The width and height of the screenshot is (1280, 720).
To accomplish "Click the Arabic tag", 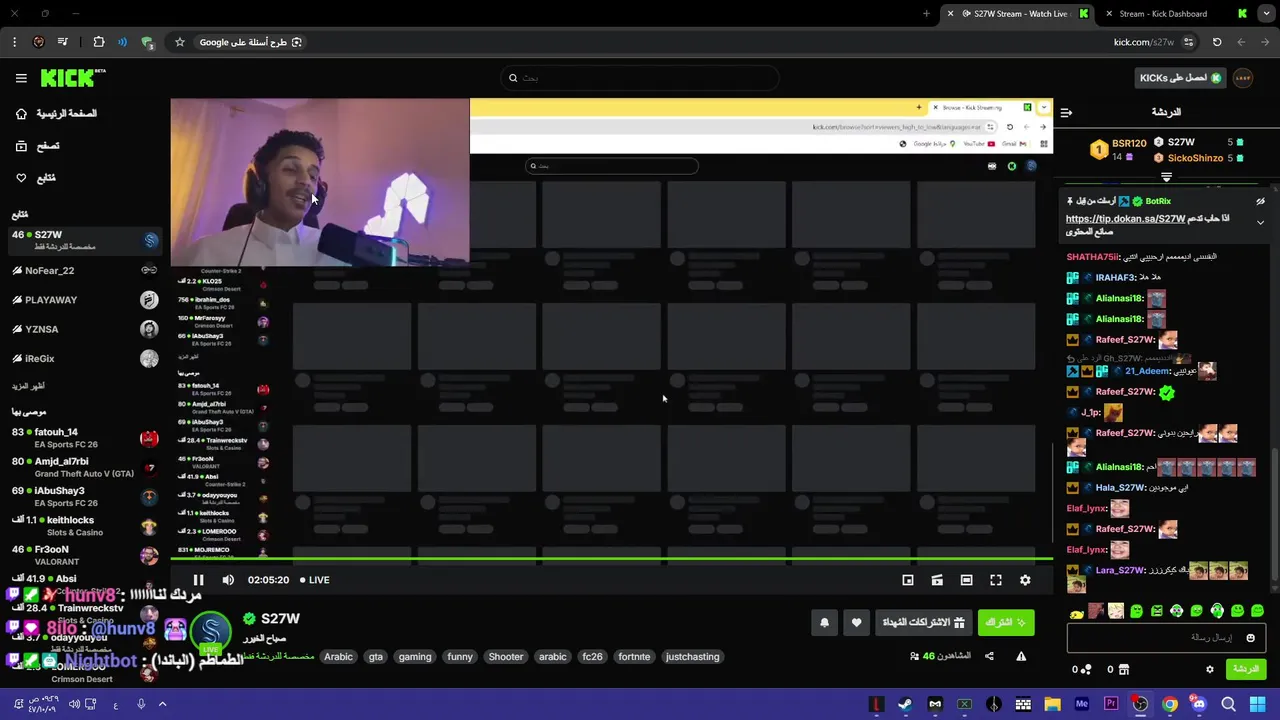I will [x=338, y=657].
